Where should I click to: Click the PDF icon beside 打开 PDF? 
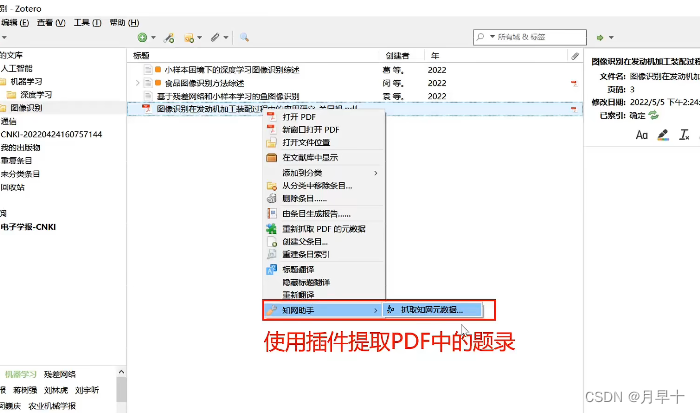tap(271, 117)
